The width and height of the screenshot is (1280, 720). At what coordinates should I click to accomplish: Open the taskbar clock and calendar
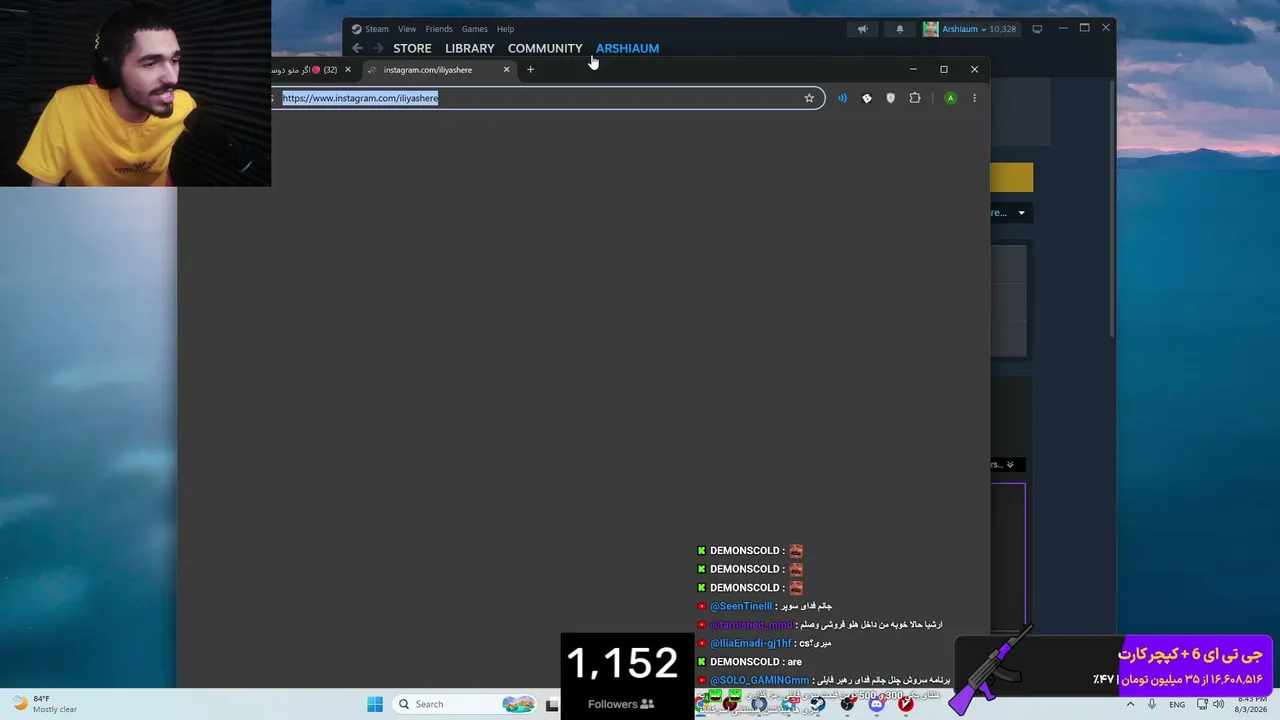pos(1250,704)
